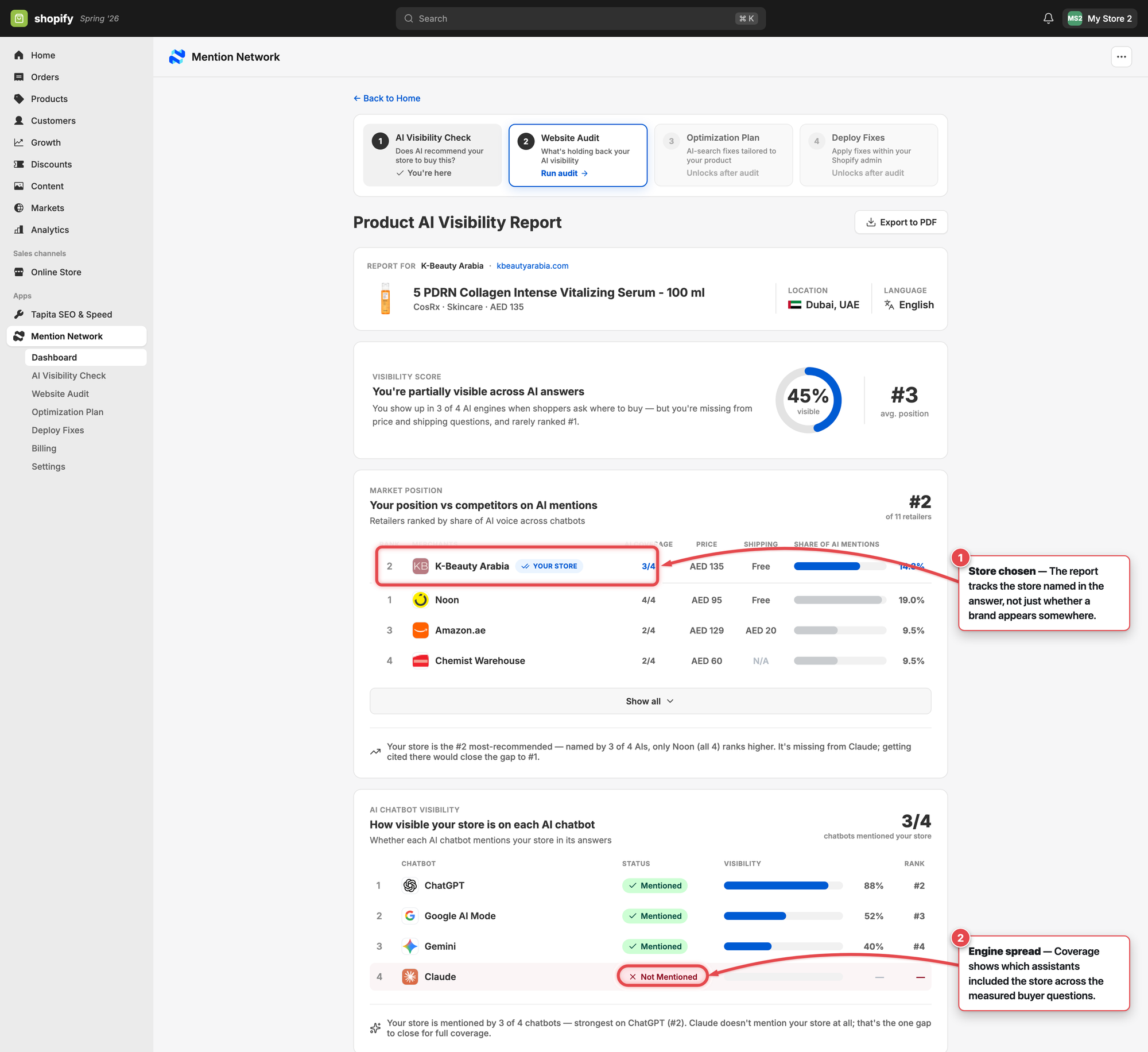This screenshot has height=1052, width=1148.
Task: Click Google AI Mode's Mentioned badge
Action: coord(654,916)
